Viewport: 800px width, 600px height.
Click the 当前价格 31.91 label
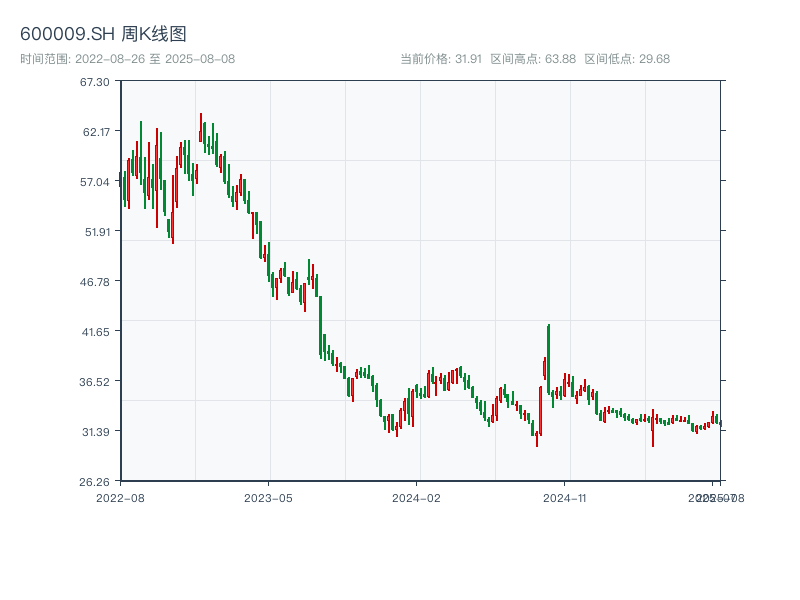pyautogui.click(x=441, y=59)
